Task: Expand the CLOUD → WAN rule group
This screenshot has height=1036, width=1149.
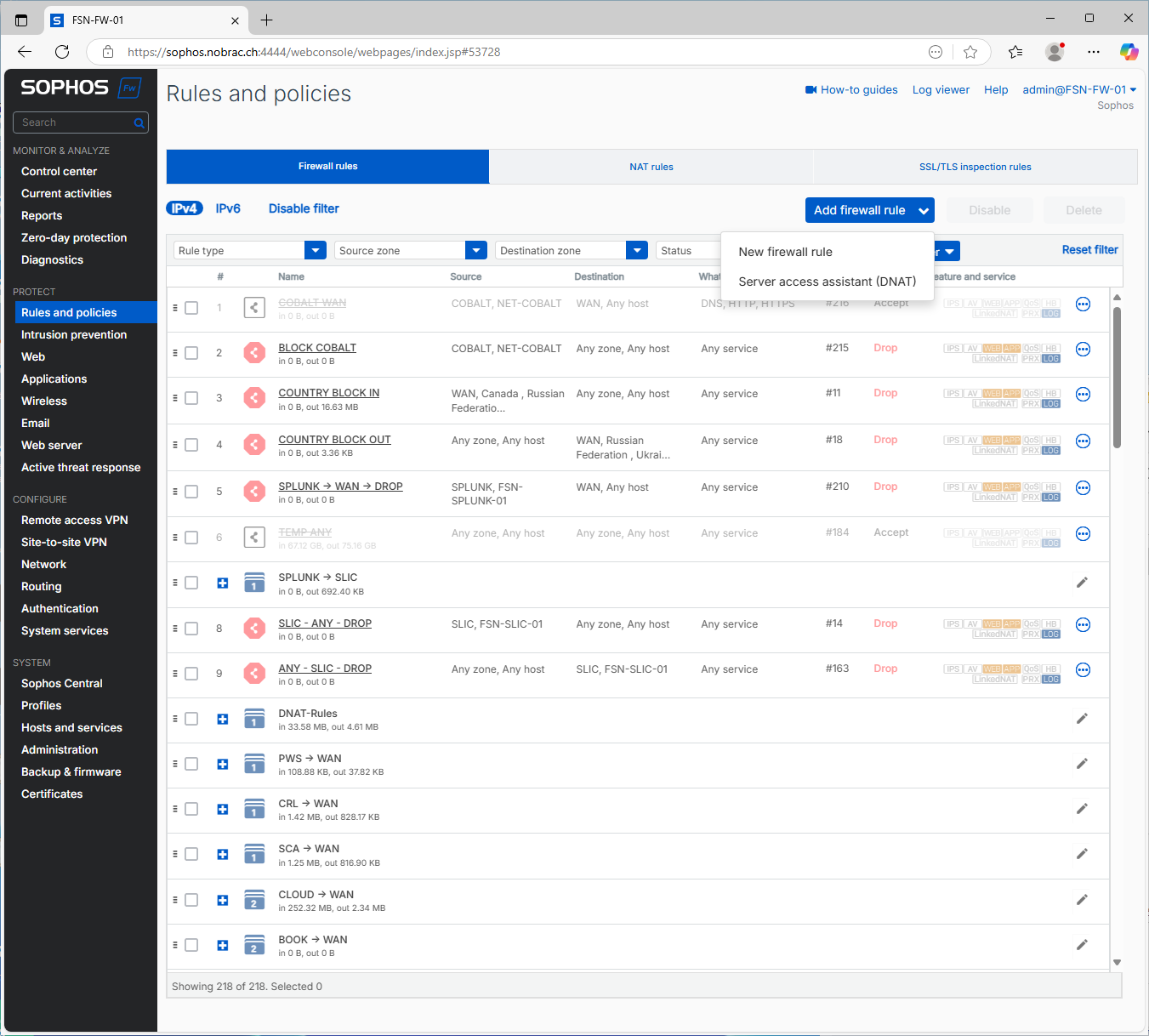Action: click(223, 900)
